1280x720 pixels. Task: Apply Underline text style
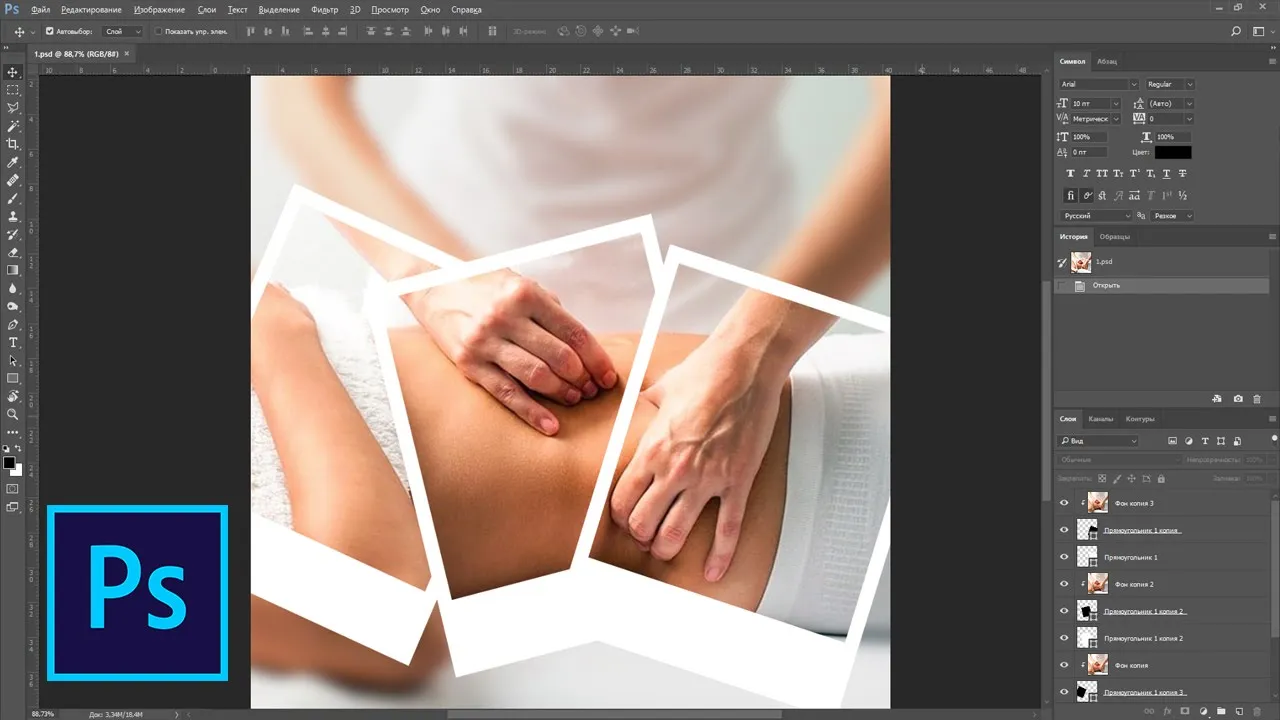pos(1167,173)
